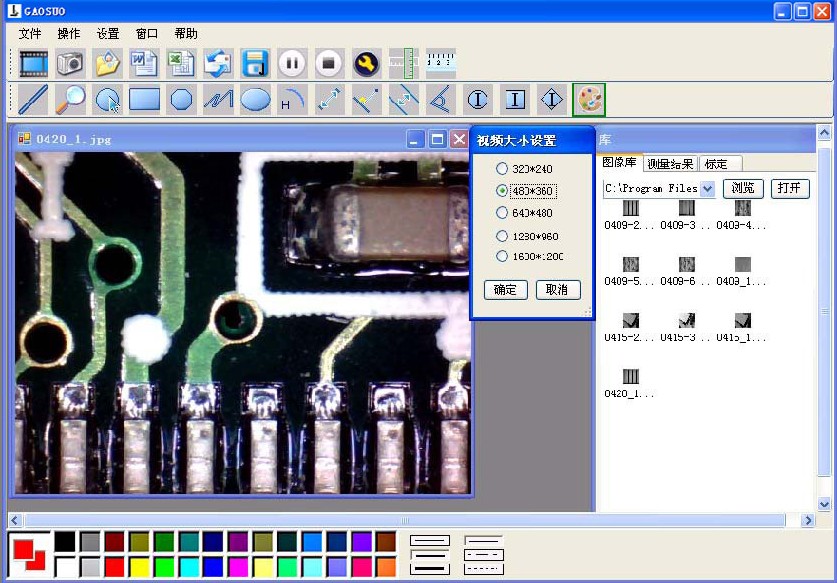Switch to the 测量结果 tab

pyautogui.click(x=670, y=164)
